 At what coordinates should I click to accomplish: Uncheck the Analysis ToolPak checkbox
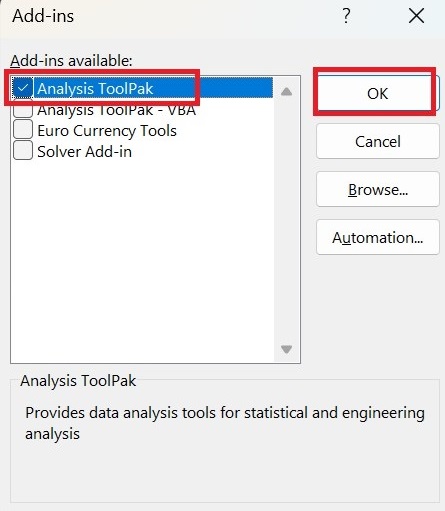[x=23, y=88]
